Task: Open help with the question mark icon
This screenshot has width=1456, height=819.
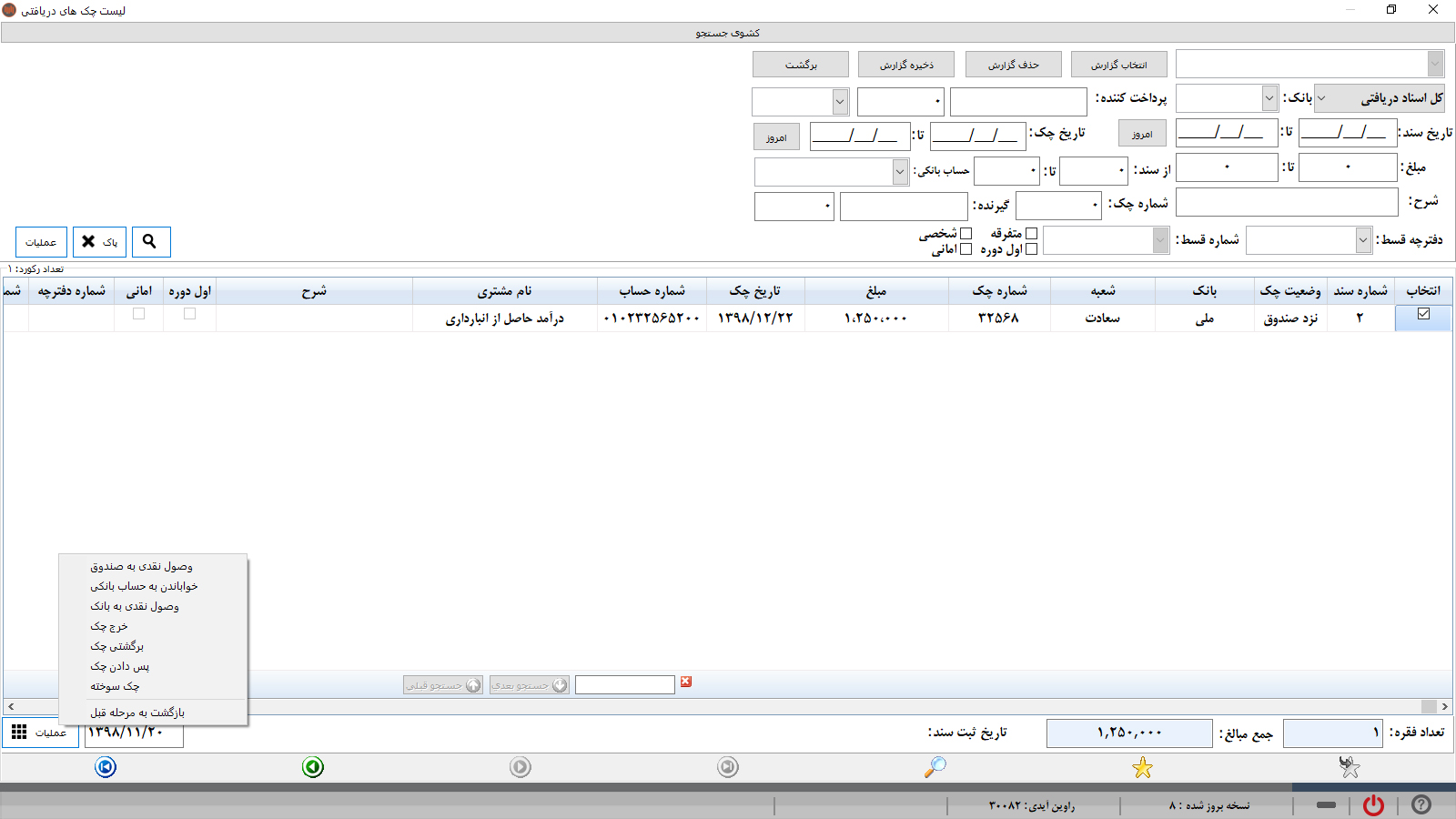Action: pyautogui.click(x=1421, y=804)
